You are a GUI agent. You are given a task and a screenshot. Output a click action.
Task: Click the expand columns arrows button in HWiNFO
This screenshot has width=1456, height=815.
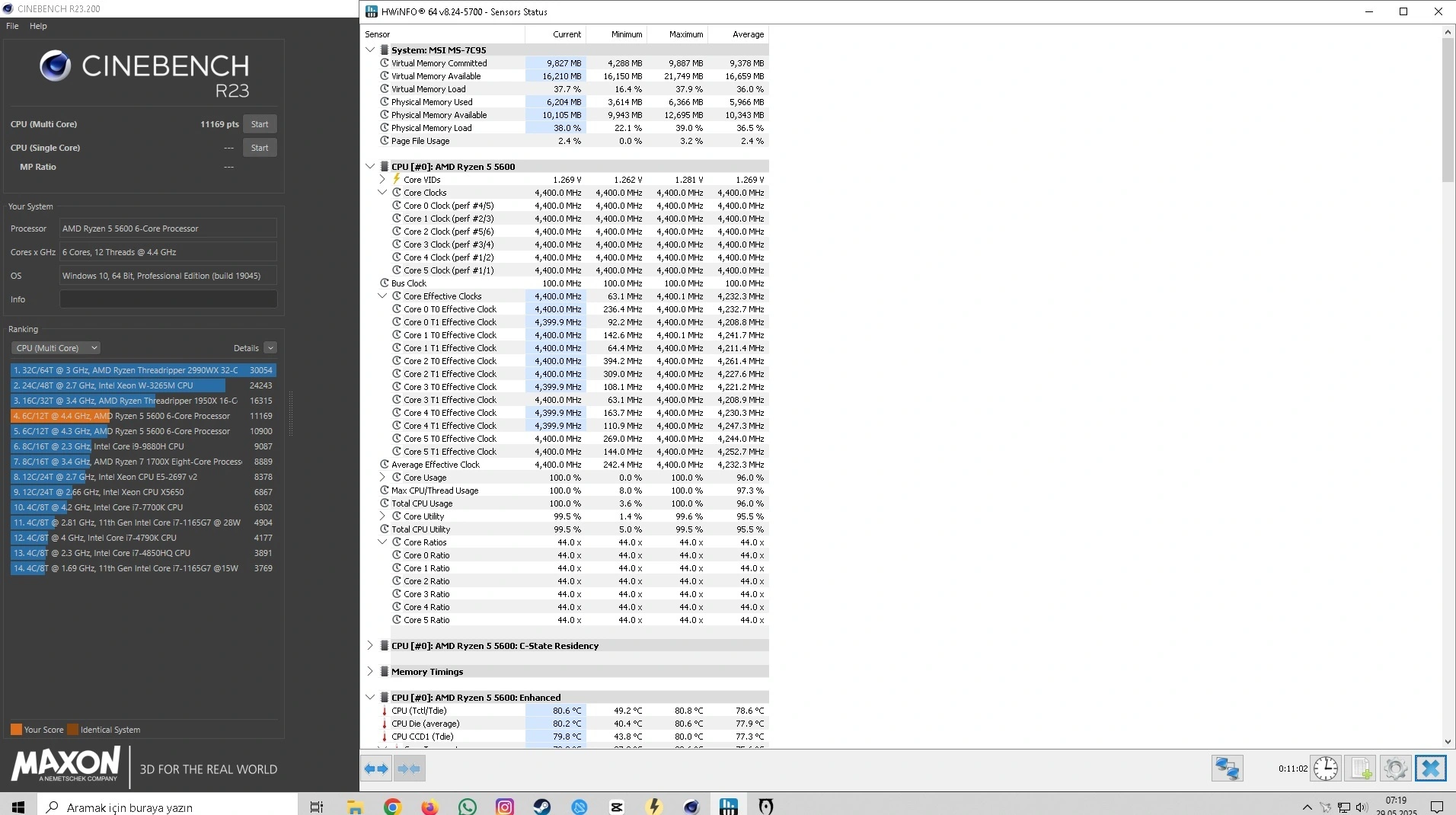tap(376, 769)
